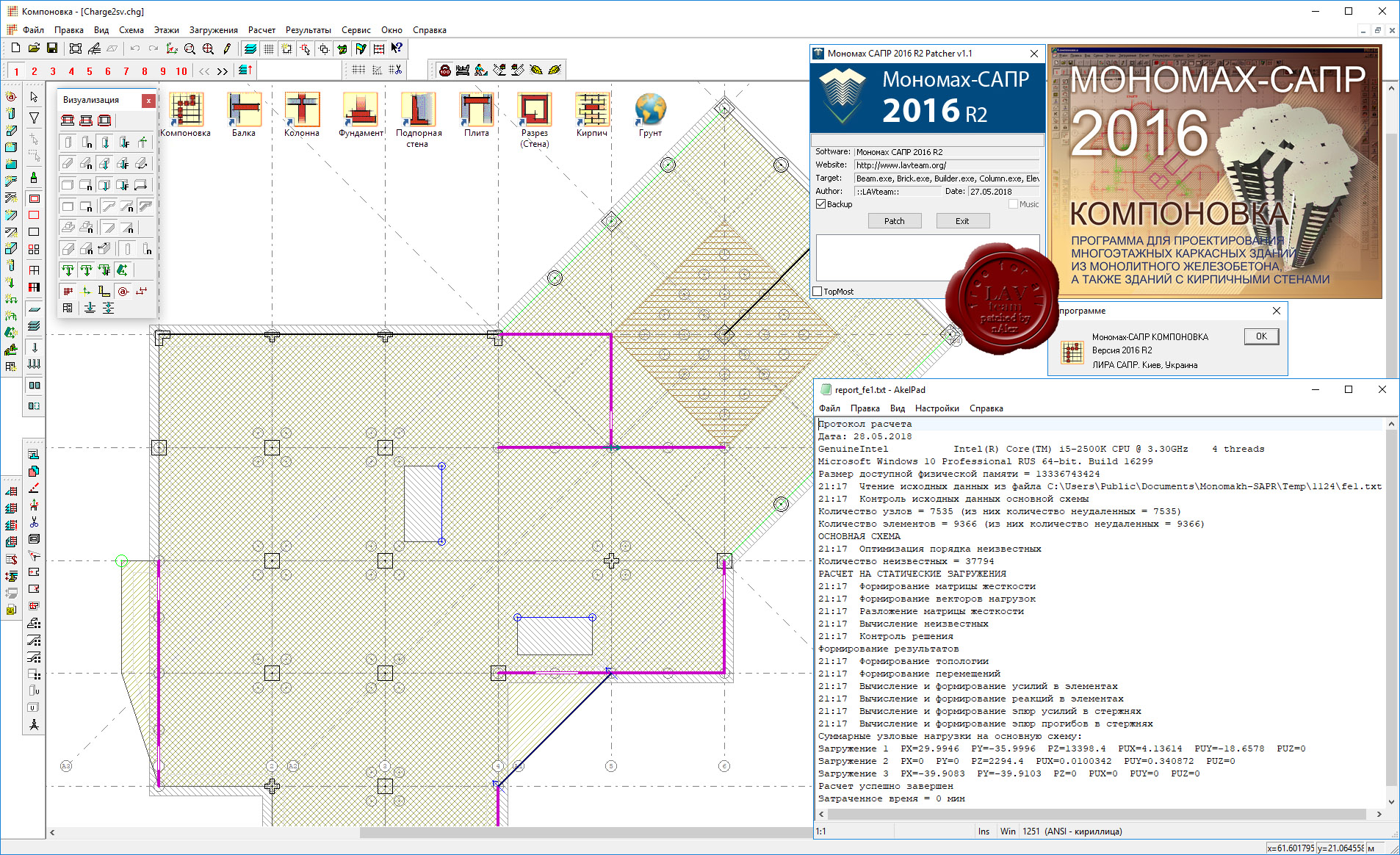Image resolution: width=1400 pixels, height=855 pixels.
Task: Click AkelPad scroll down arrow
Action: (x=1390, y=801)
